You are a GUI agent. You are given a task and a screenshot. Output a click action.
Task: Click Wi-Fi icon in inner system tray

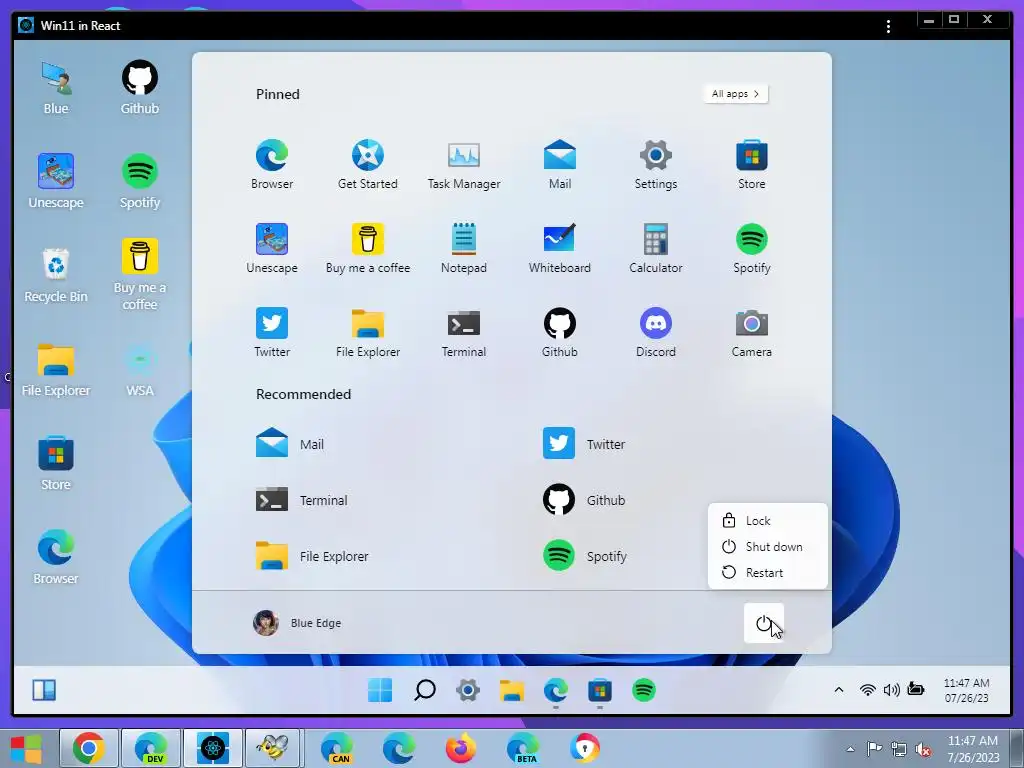(x=867, y=690)
